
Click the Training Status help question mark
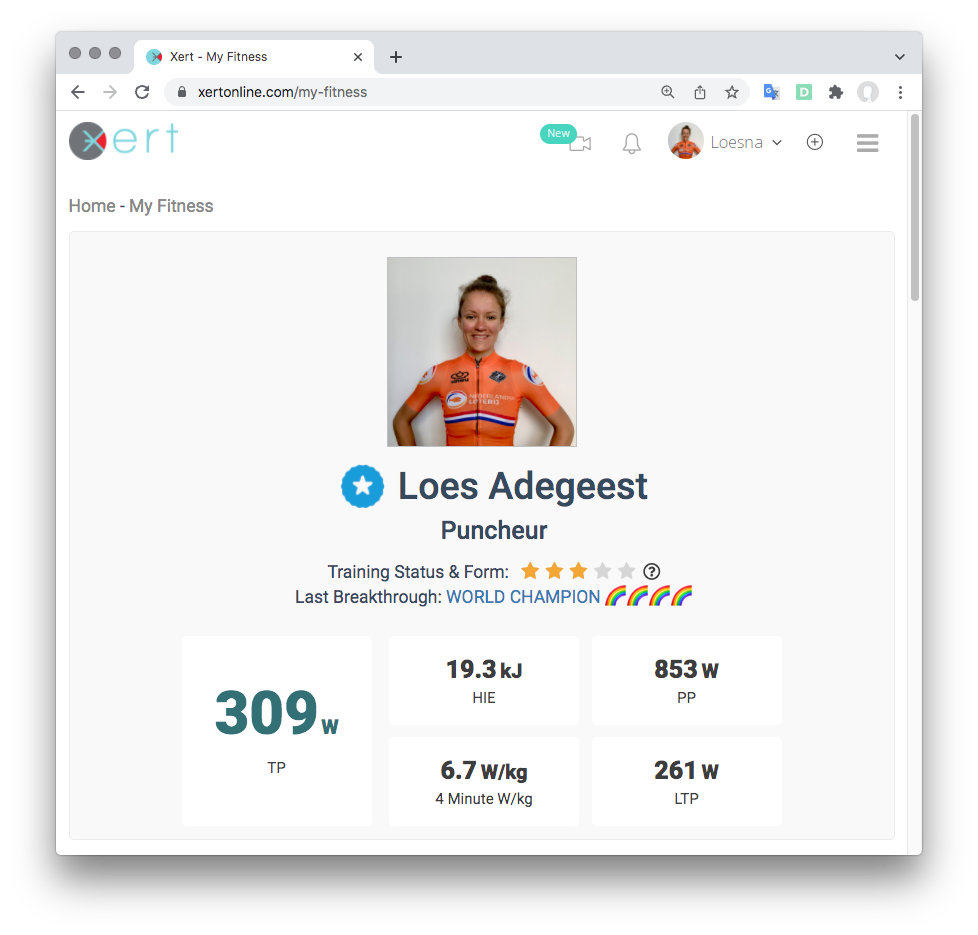pos(651,571)
